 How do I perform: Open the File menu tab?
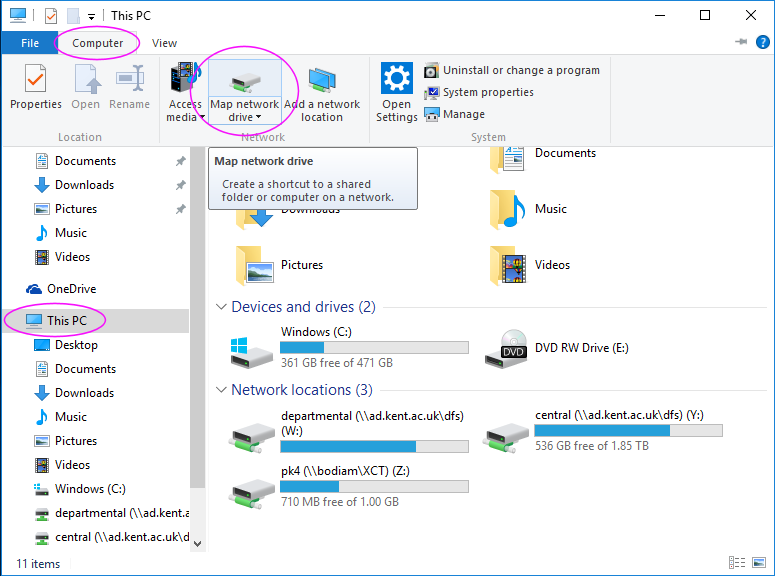[x=30, y=43]
